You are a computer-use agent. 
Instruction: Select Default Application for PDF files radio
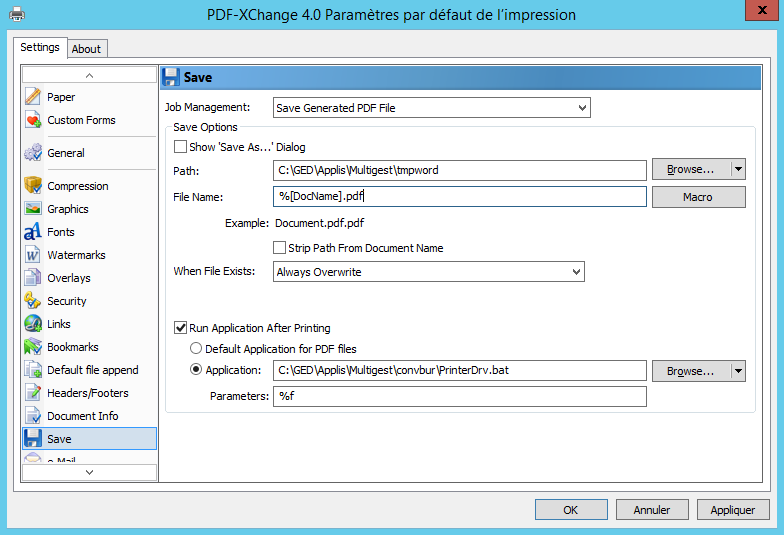coord(196,349)
